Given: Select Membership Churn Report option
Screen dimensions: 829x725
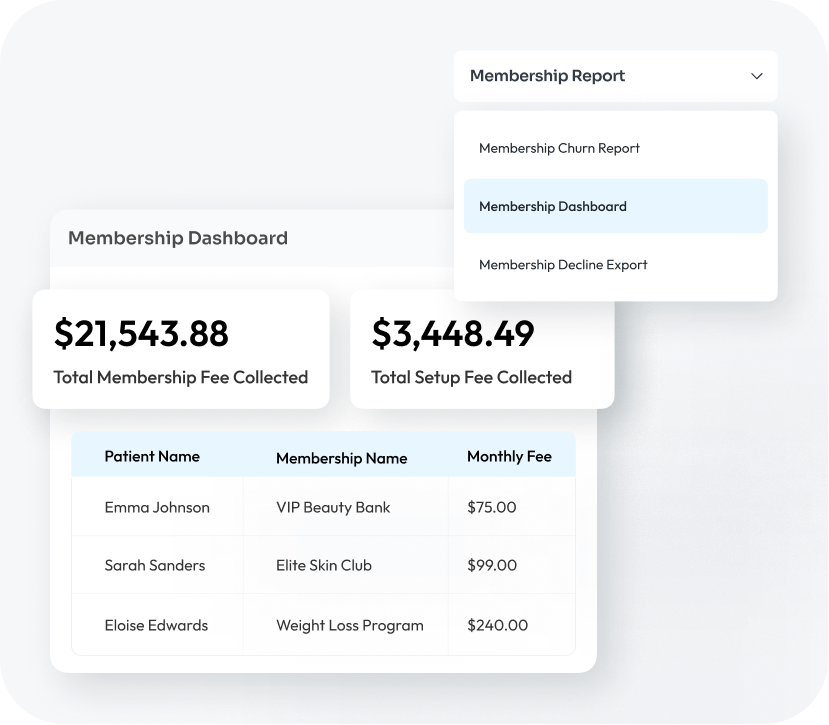Looking at the screenshot, I should pos(559,148).
